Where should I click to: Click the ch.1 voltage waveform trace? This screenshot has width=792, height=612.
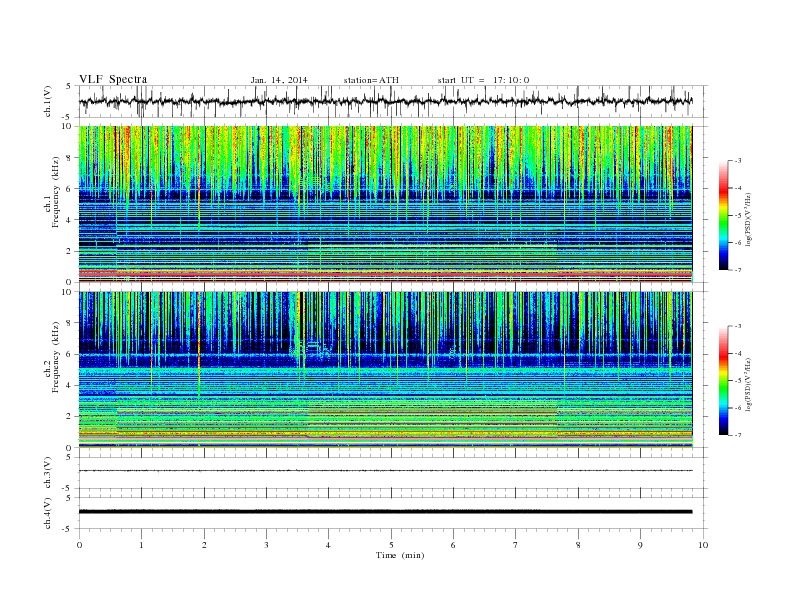click(x=386, y=101)
